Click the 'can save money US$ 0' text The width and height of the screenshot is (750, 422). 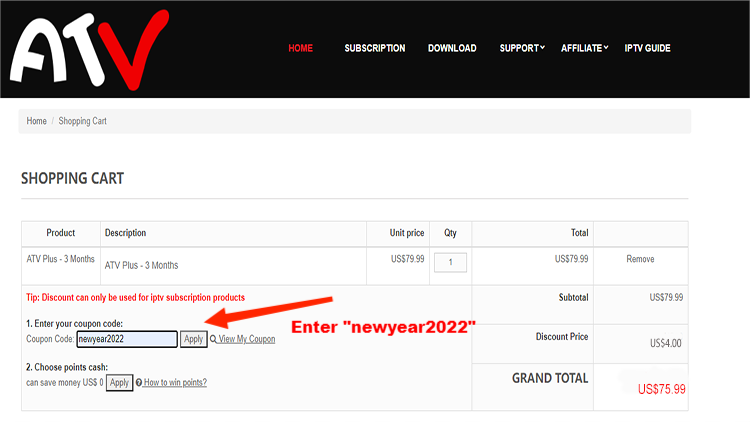(x=65, y=383)
